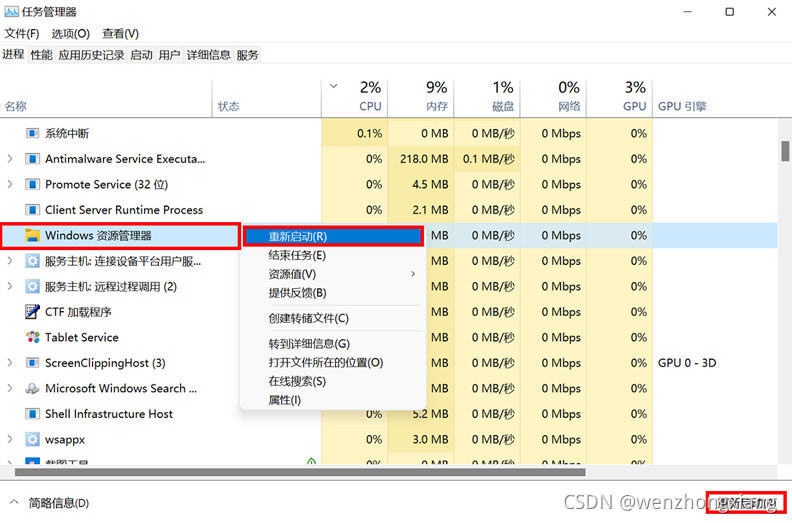Open the 资源值(V) submenu arrow
Screen dimensions: 792x523
[413, 274]
